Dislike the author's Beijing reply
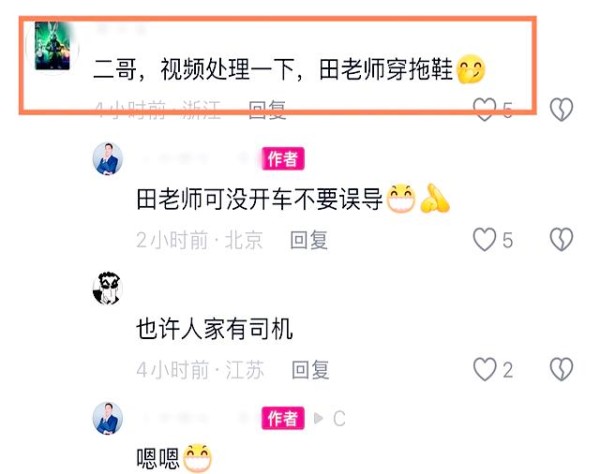Screen dimensions: 600x474 pos(561,239)
